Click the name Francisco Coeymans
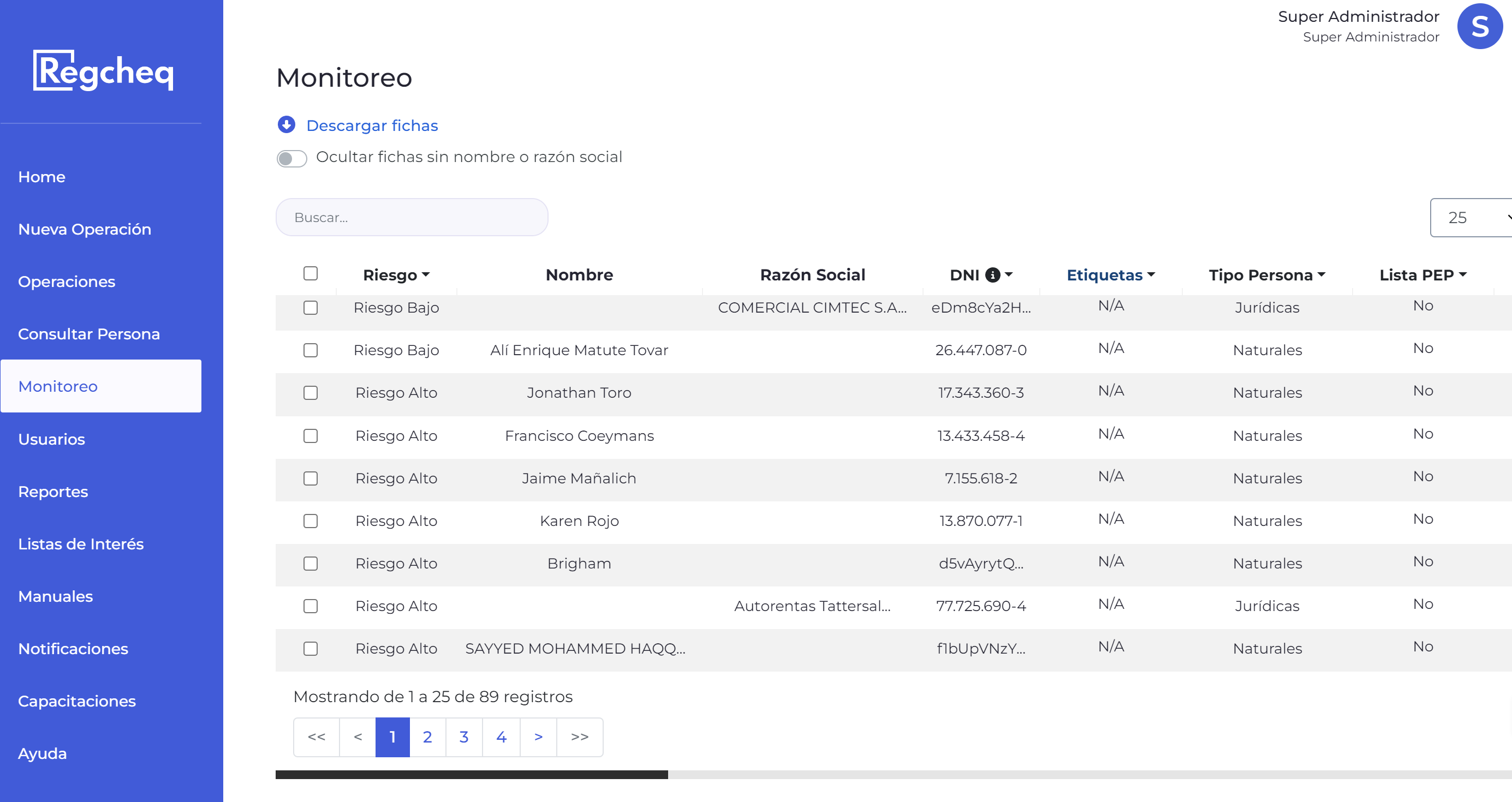This screenshot has height=802, width=1512. [579, 435]
